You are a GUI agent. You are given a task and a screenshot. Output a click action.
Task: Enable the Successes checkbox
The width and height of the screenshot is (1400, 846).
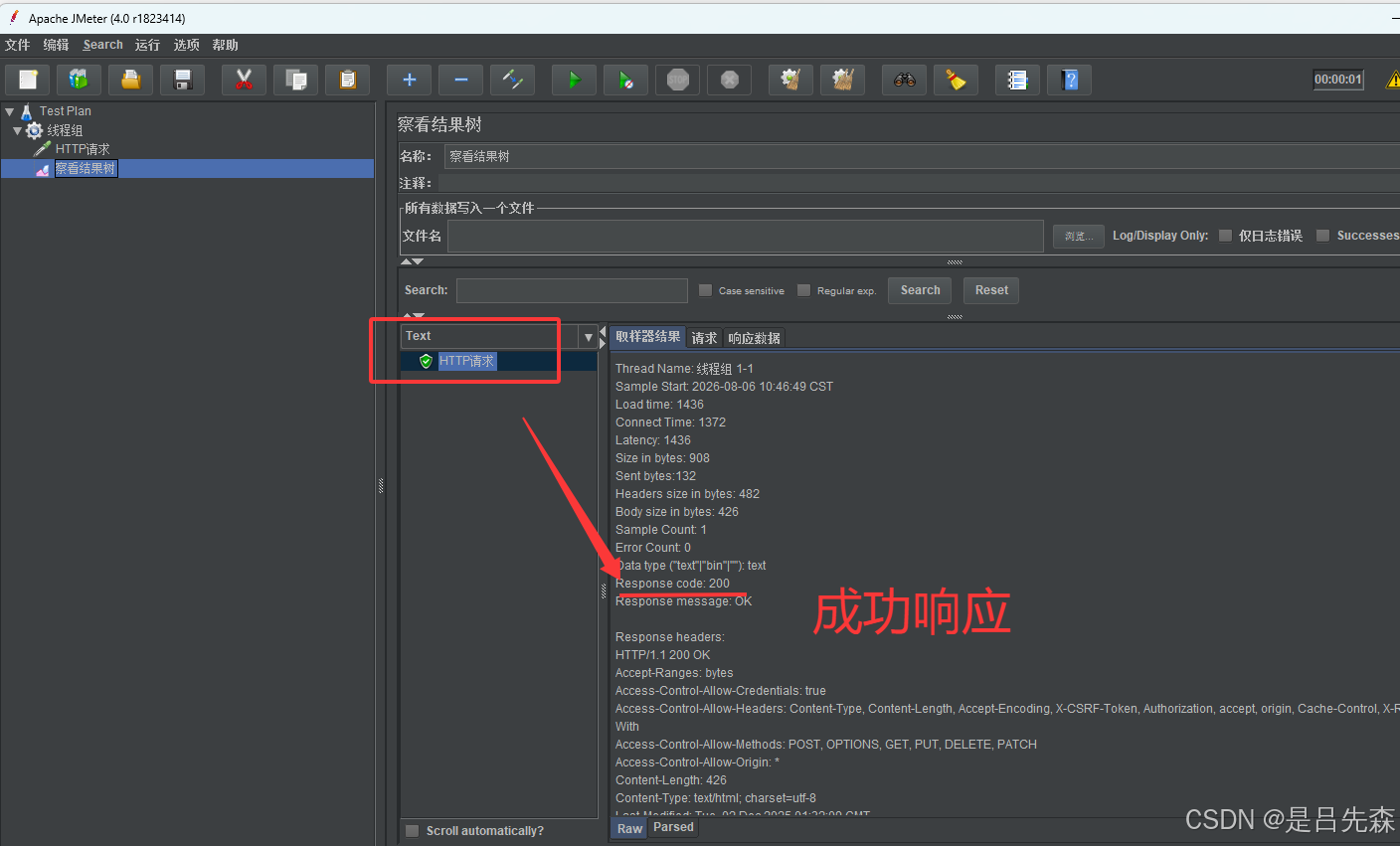[x=1322, y=236]
